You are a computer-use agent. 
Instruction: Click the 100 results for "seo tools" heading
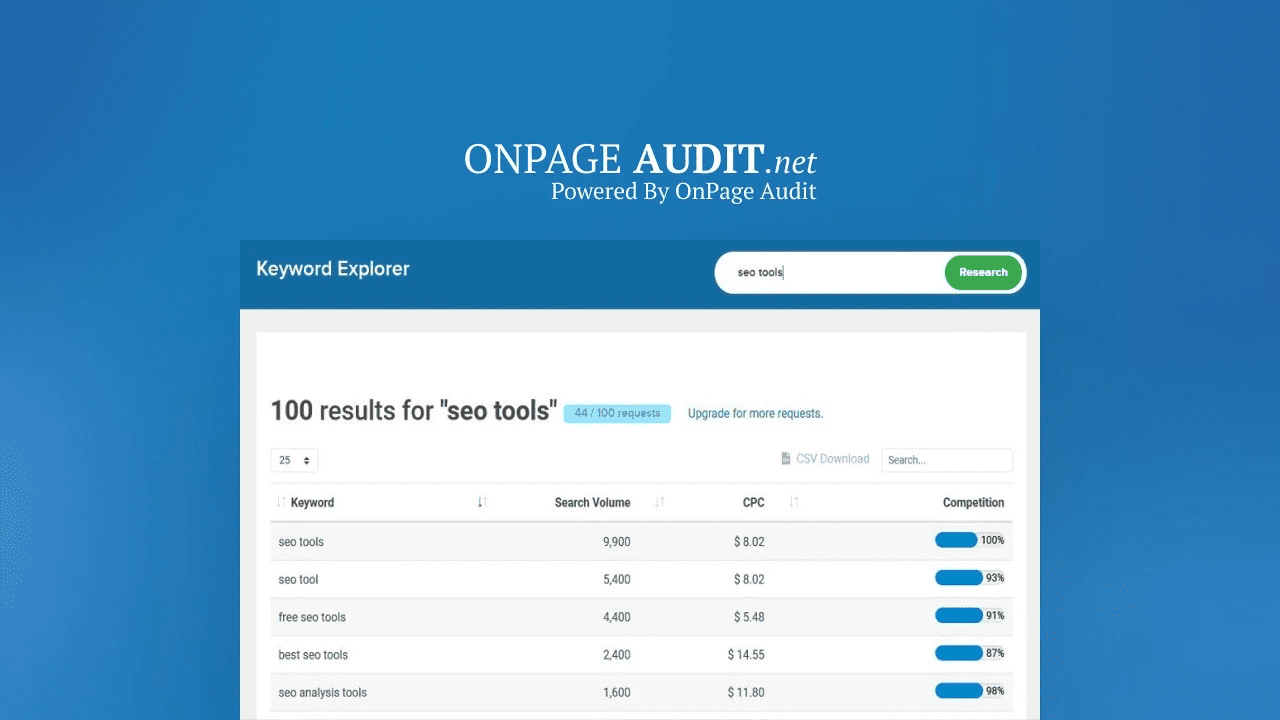coord(414,411)
